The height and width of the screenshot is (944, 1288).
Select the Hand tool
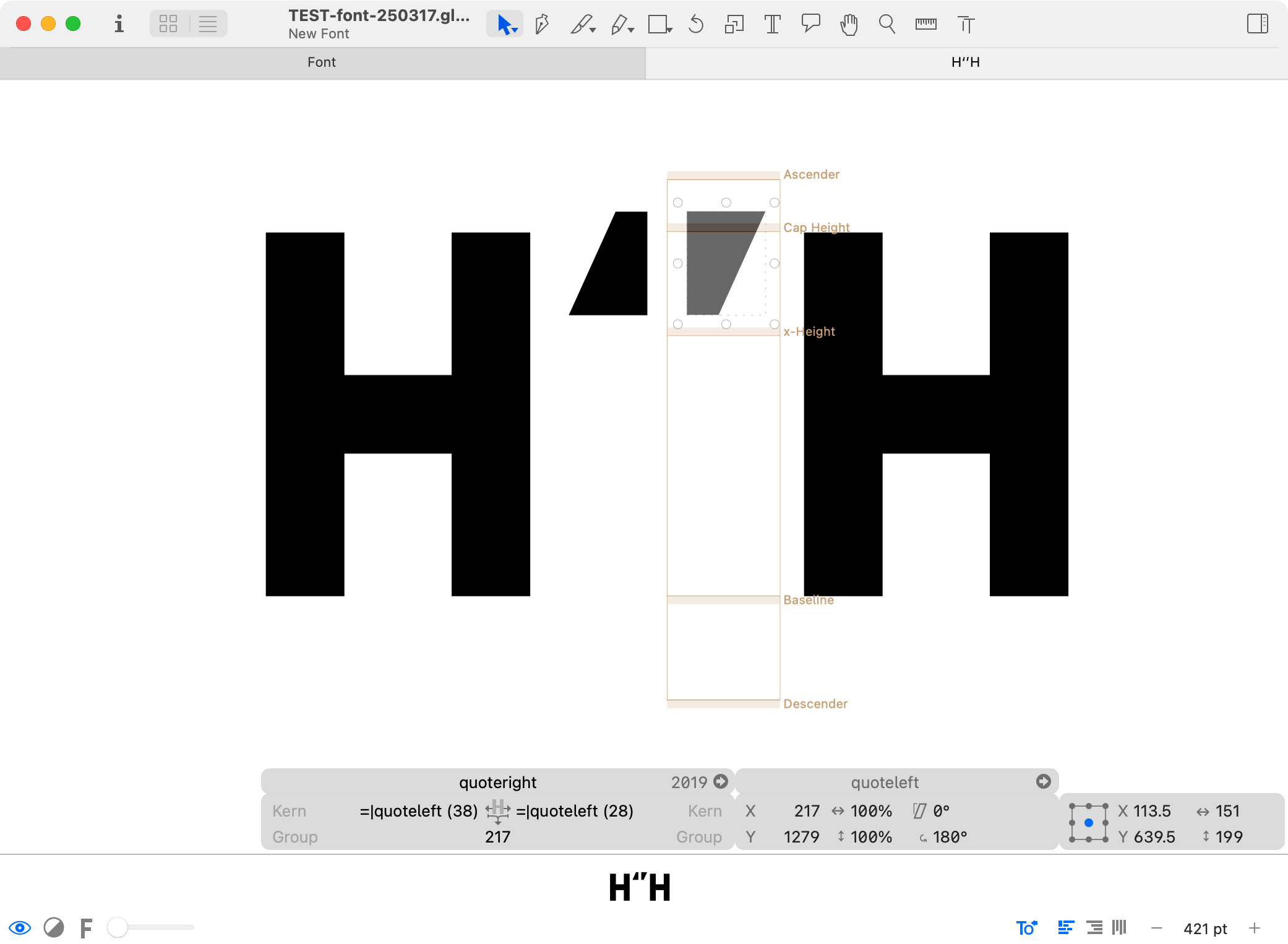coord(849,25)
